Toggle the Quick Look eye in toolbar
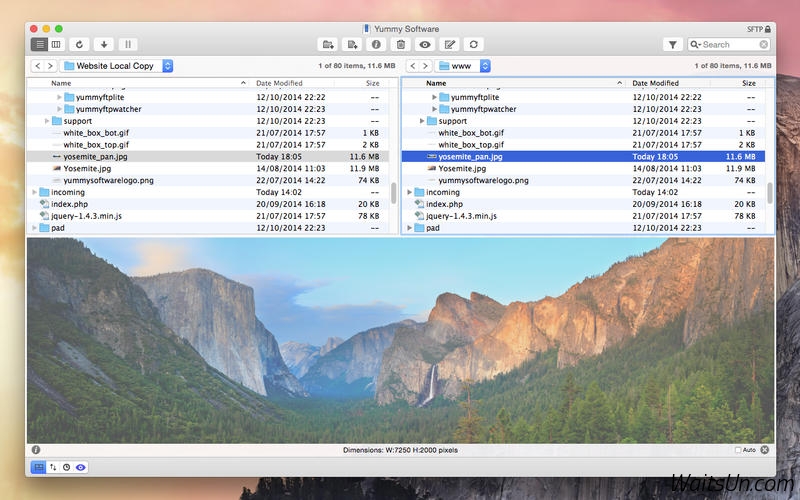Viewport: 800px width, 500px height. tap(425, 44)
